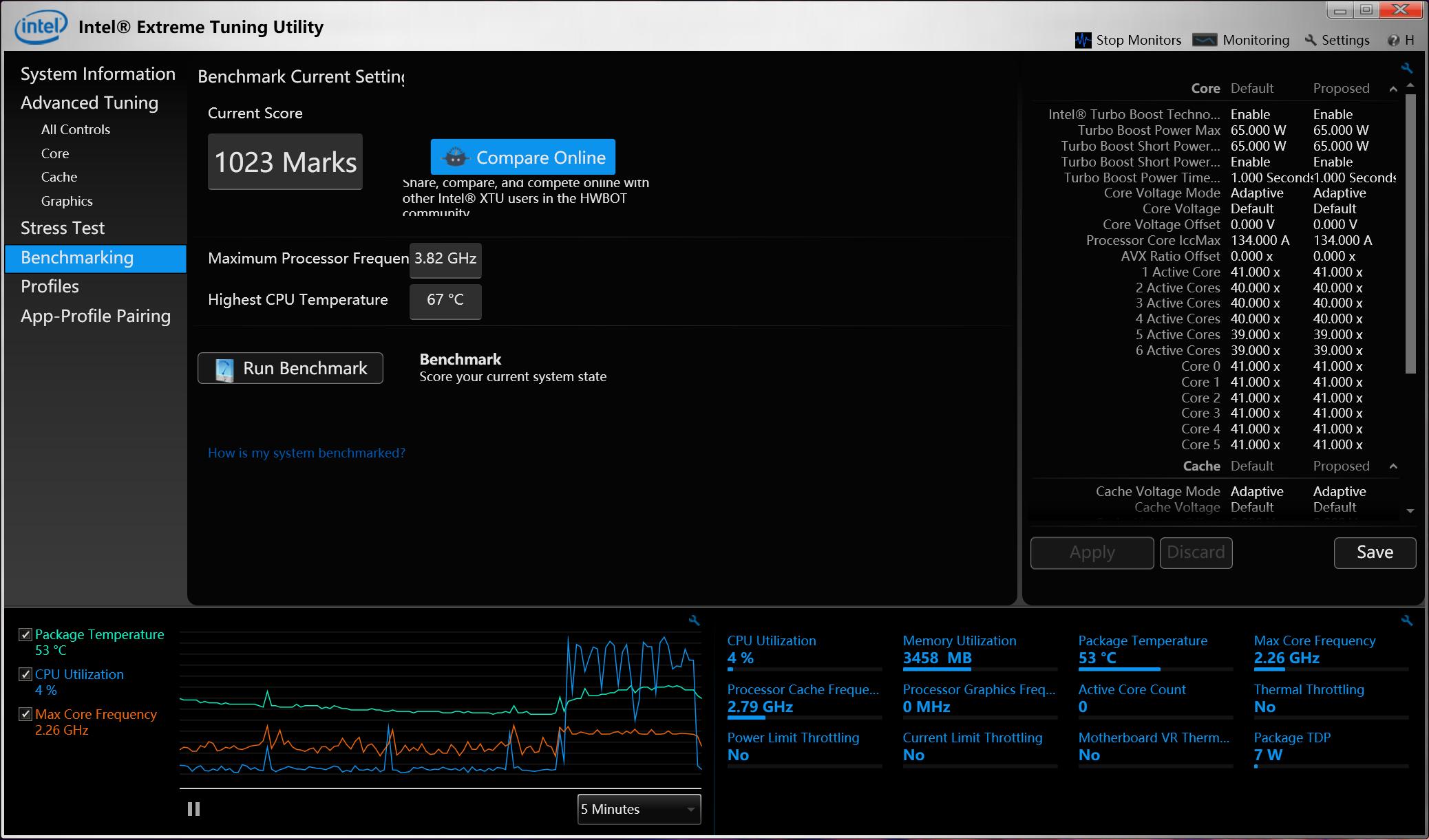Click the Help question mark icon
This screenshot has height=840, width=1429.
tap(1393, 41)
